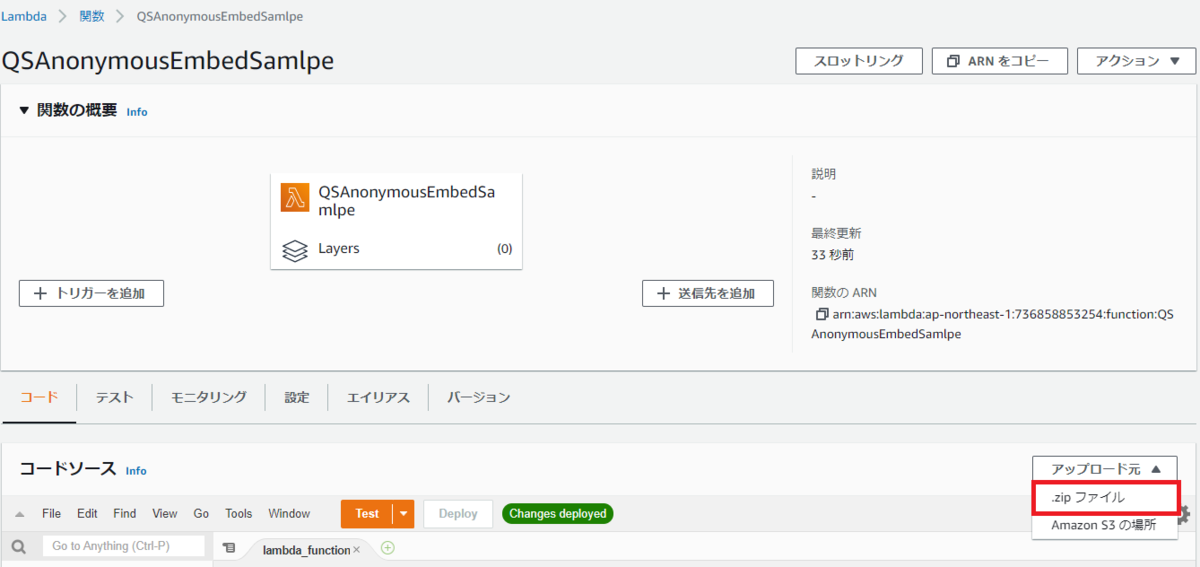Image resolution: width=1200 pixels, height=567 pixels.
Task: Click the QSAnonymousEmbedSamlpe breadcrumb text
Action: pos(220,16)
